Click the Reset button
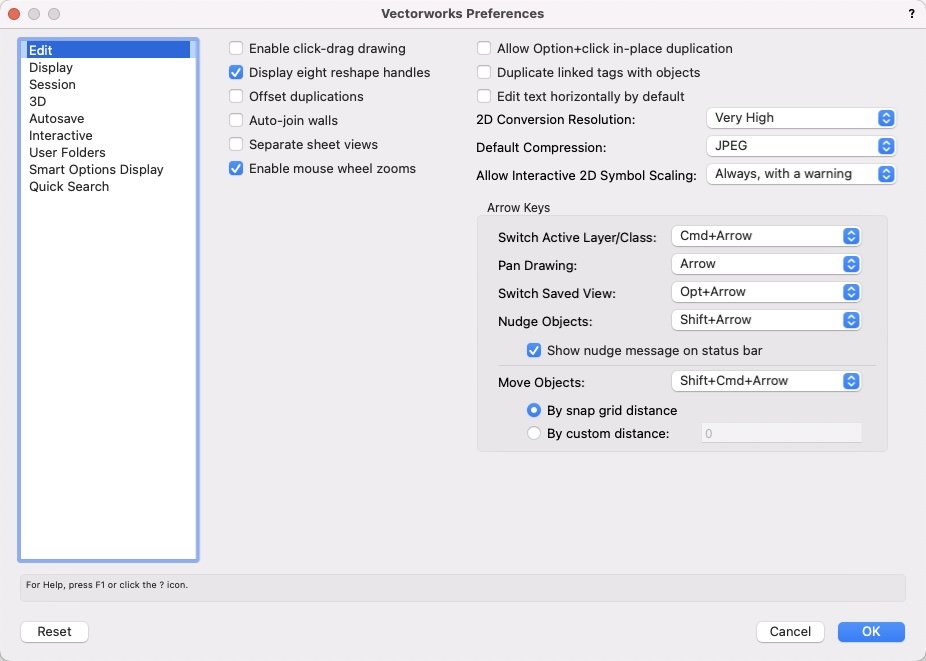 click(x=54, y=631)
